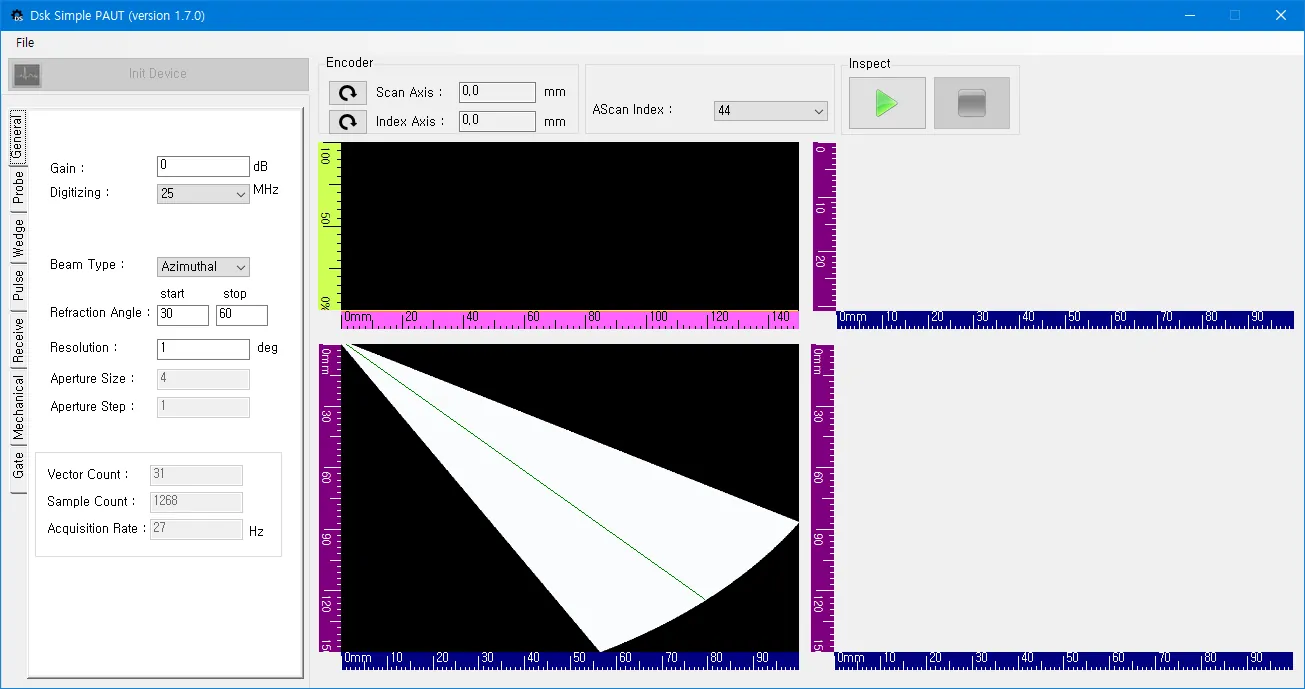Click the pink A-scan horizontal ruler
Image resolution: width=1305 pixels, height=689 pixels.
[570, 319]
